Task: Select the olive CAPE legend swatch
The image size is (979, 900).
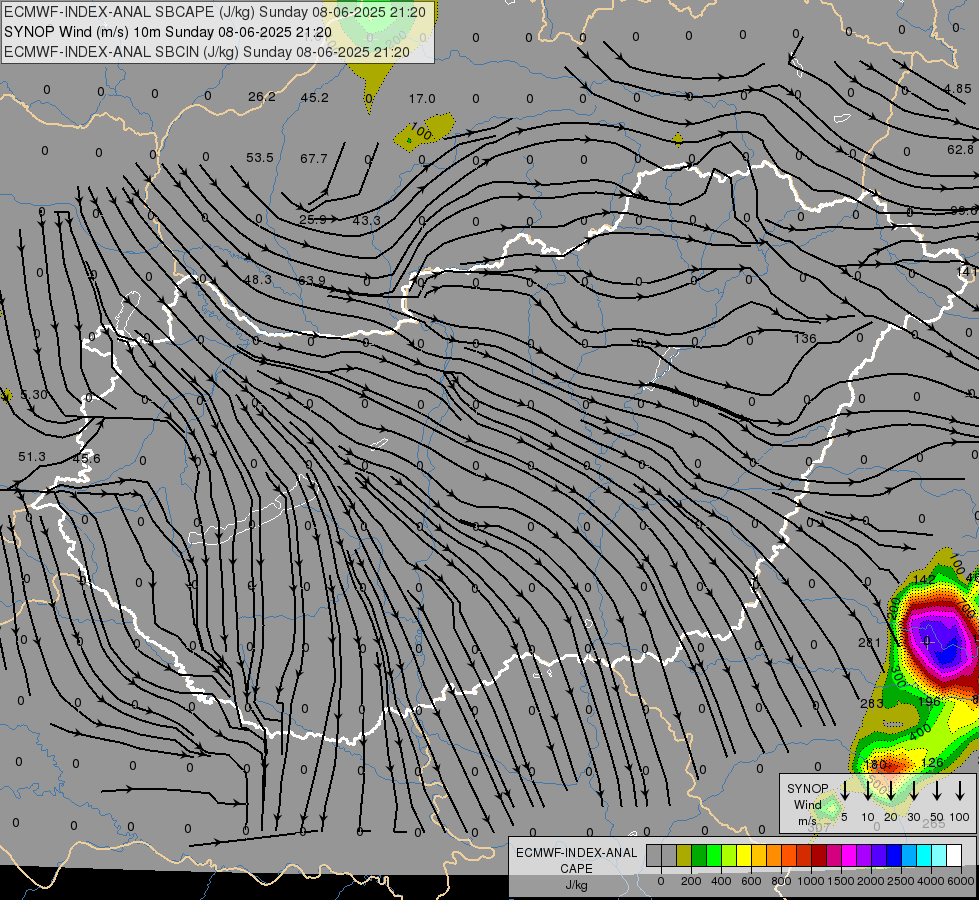Action: pyautogui.click(x=684, y=855)
